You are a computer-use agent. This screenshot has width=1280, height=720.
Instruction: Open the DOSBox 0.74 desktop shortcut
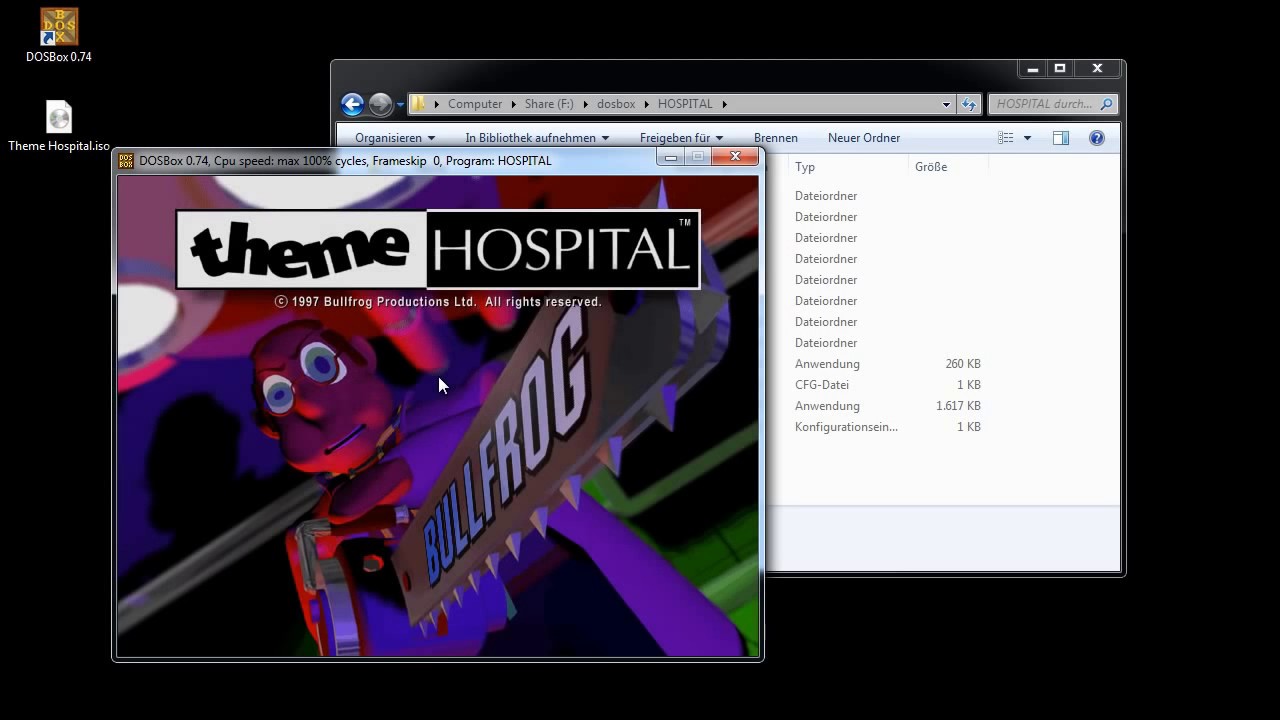click(59, 35)
